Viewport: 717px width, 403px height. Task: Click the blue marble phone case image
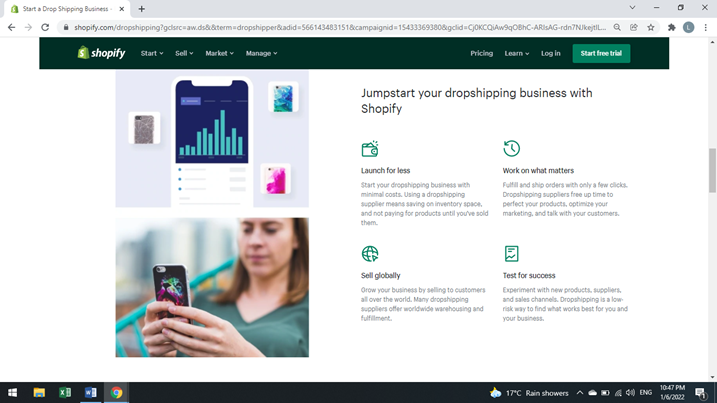click(x=283, y=97)
